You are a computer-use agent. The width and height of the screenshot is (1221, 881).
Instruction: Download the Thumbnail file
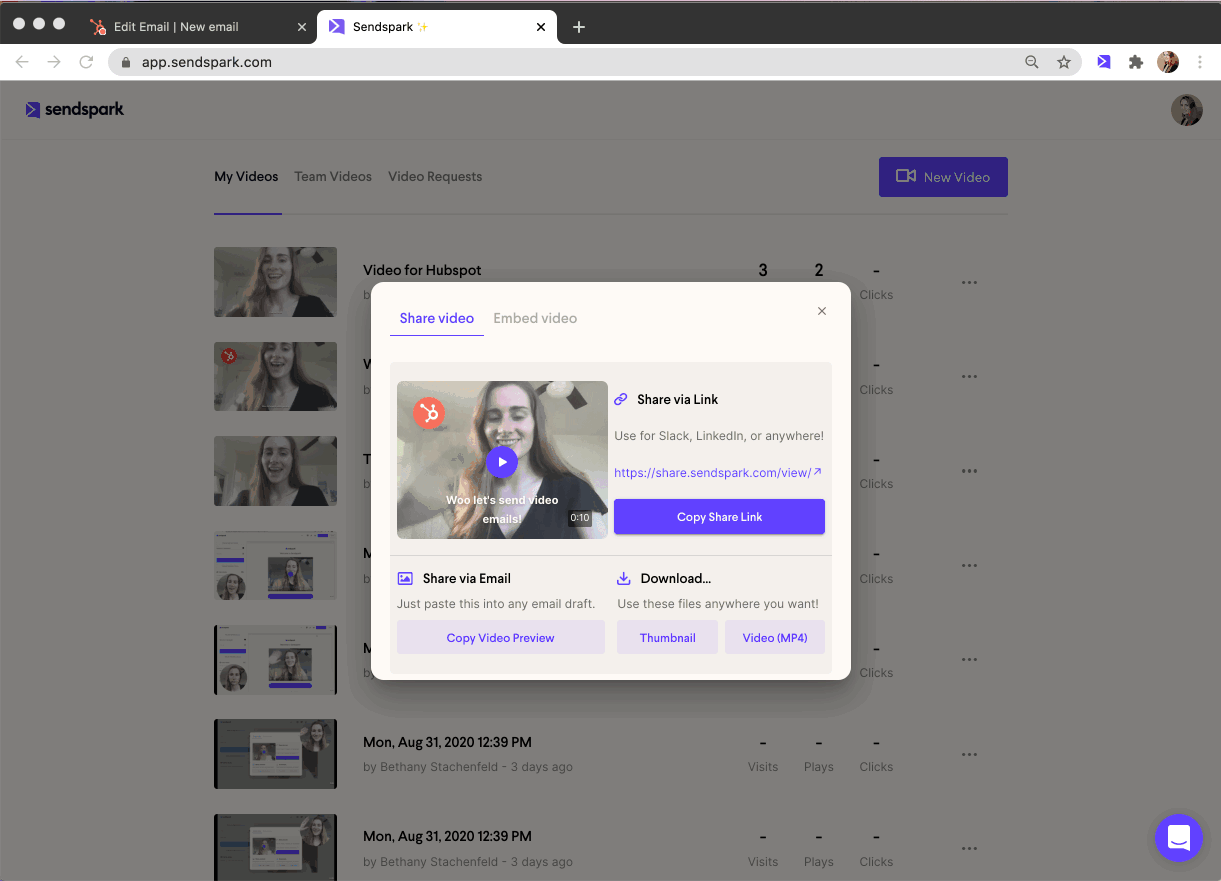tap(667, 638)
